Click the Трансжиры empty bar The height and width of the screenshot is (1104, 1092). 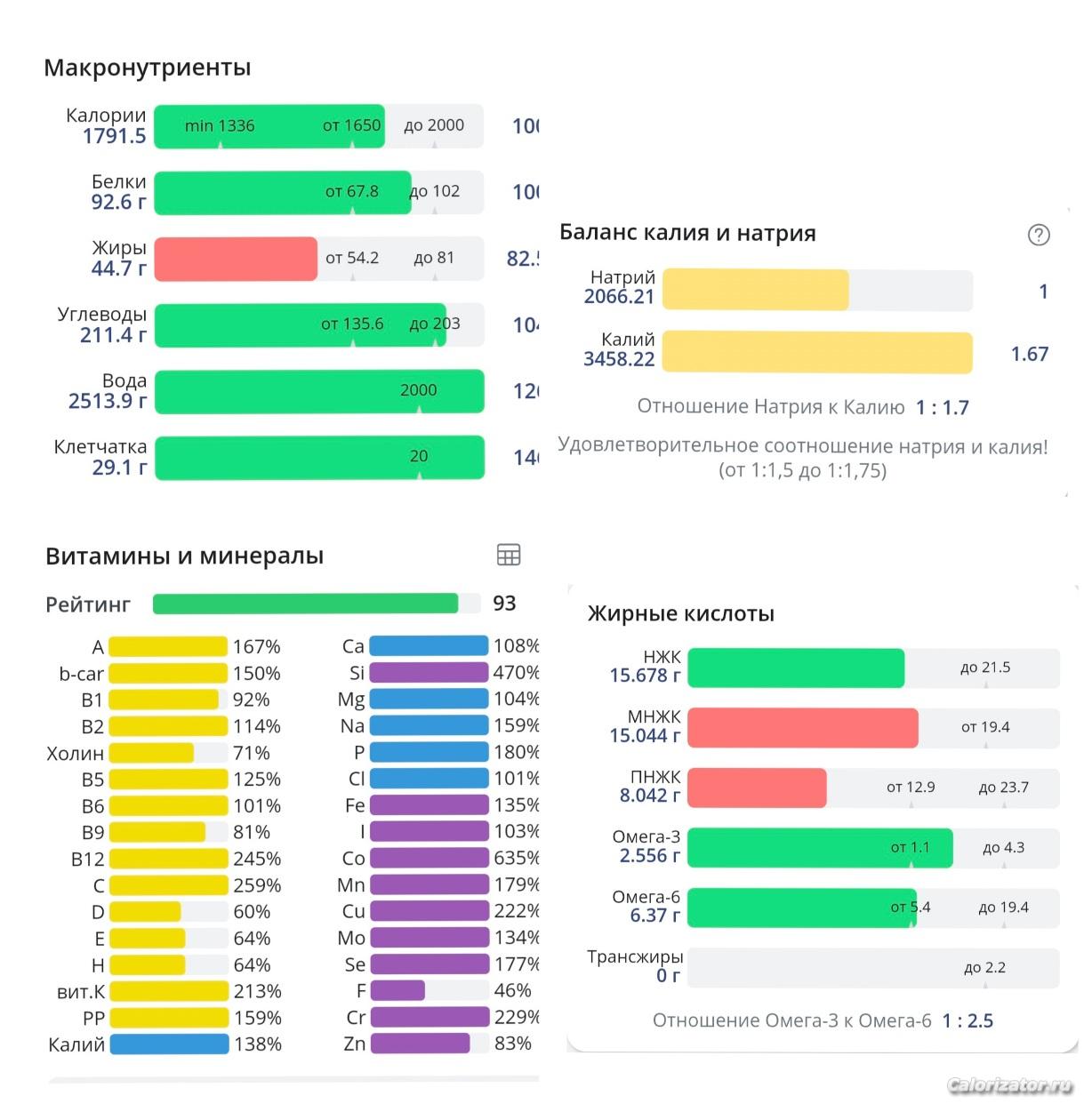(872, 968)
